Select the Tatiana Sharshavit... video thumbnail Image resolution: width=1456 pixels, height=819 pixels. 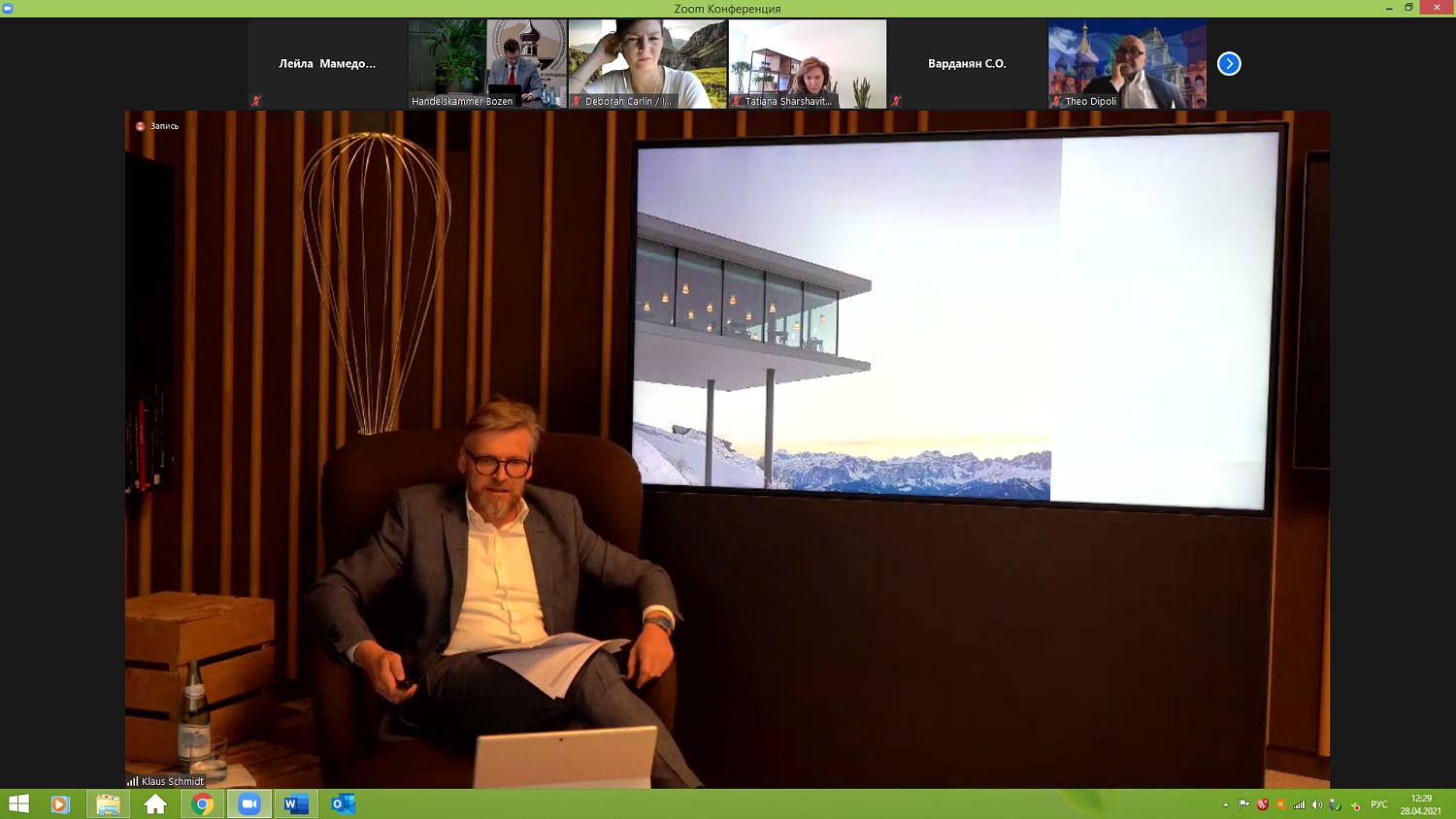(808, 64)
